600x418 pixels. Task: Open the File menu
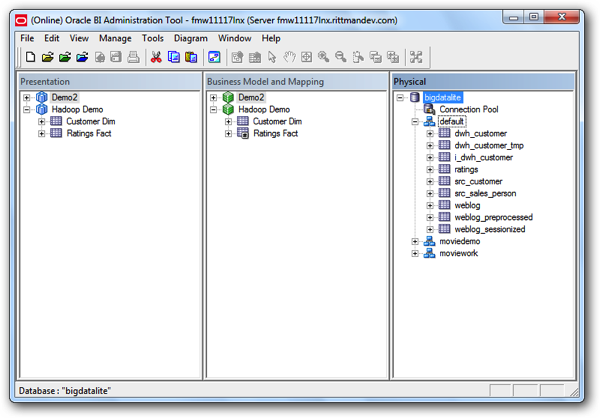click(27, 38)
